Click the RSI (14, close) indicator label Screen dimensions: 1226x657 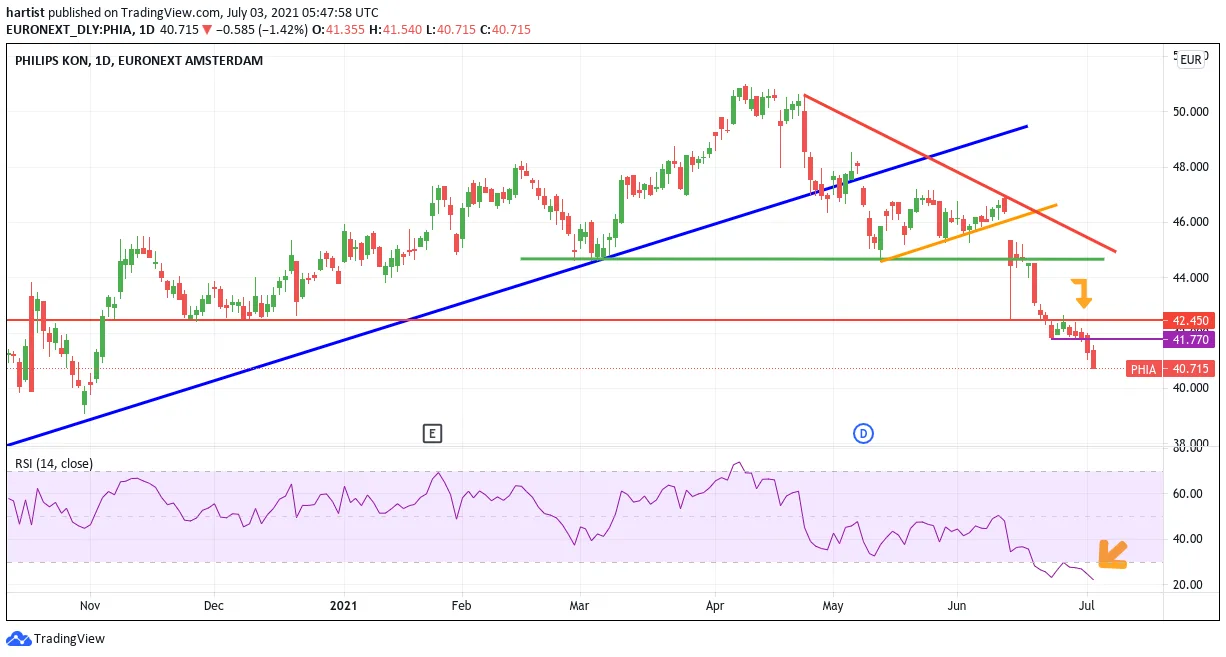[x=53, y=463]
